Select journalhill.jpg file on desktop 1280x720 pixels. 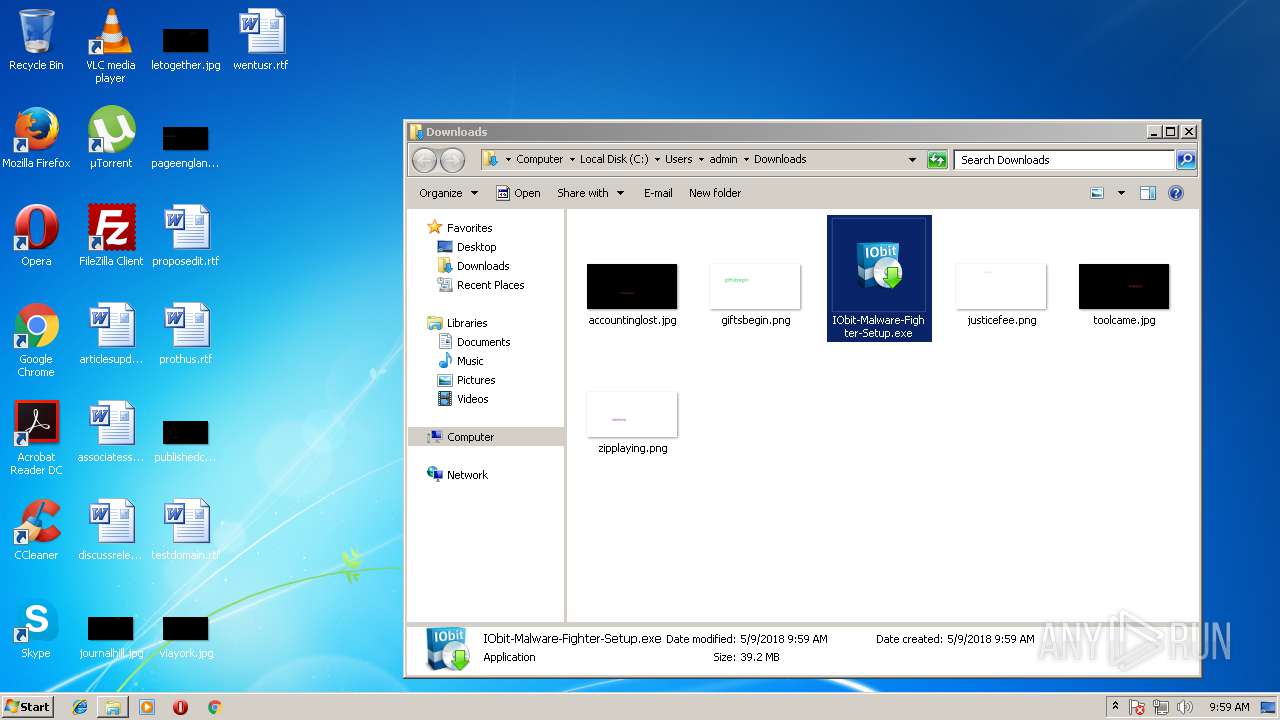[111, 635]
